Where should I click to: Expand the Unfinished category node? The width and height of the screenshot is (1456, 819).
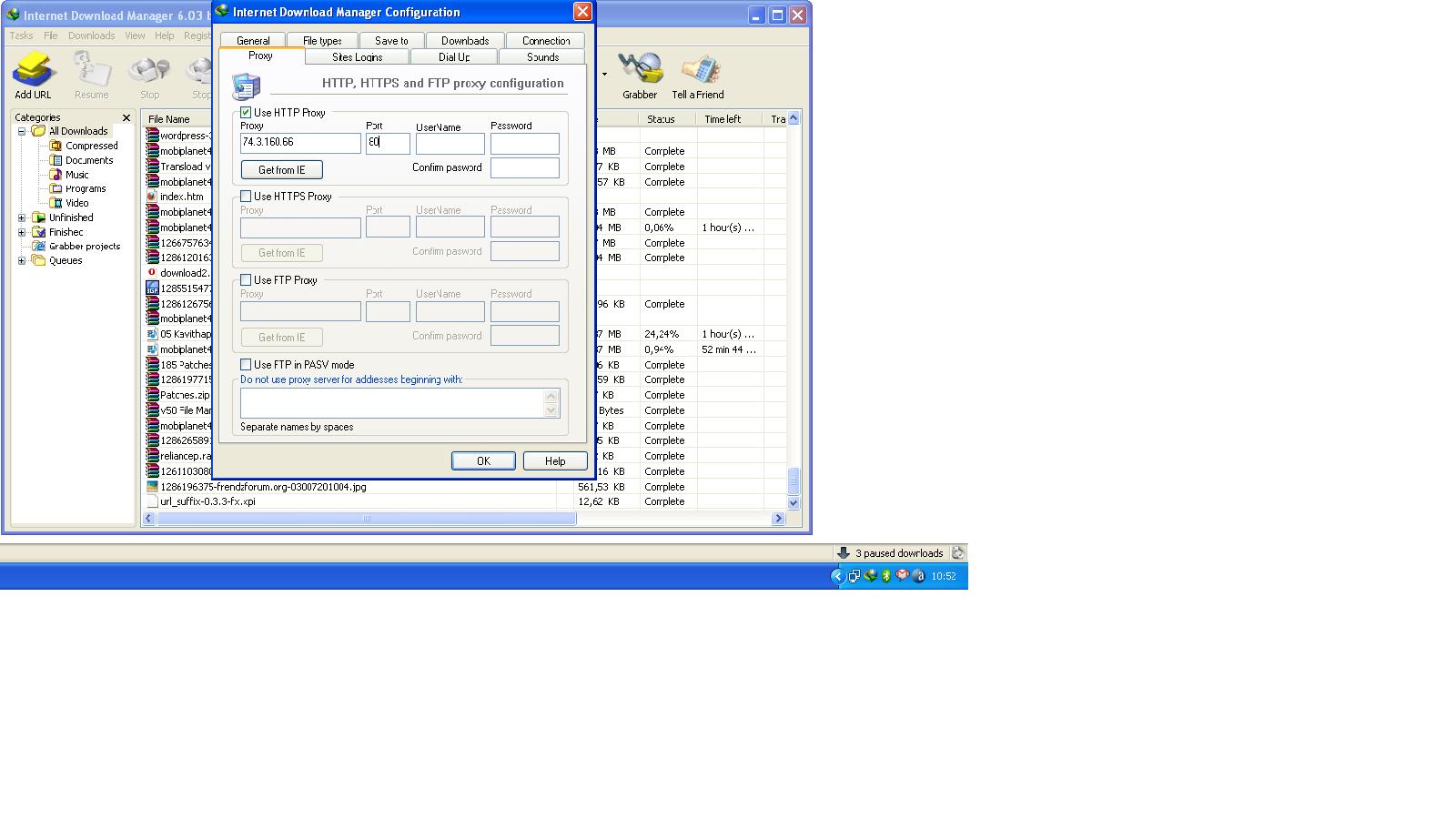(22, 217)
